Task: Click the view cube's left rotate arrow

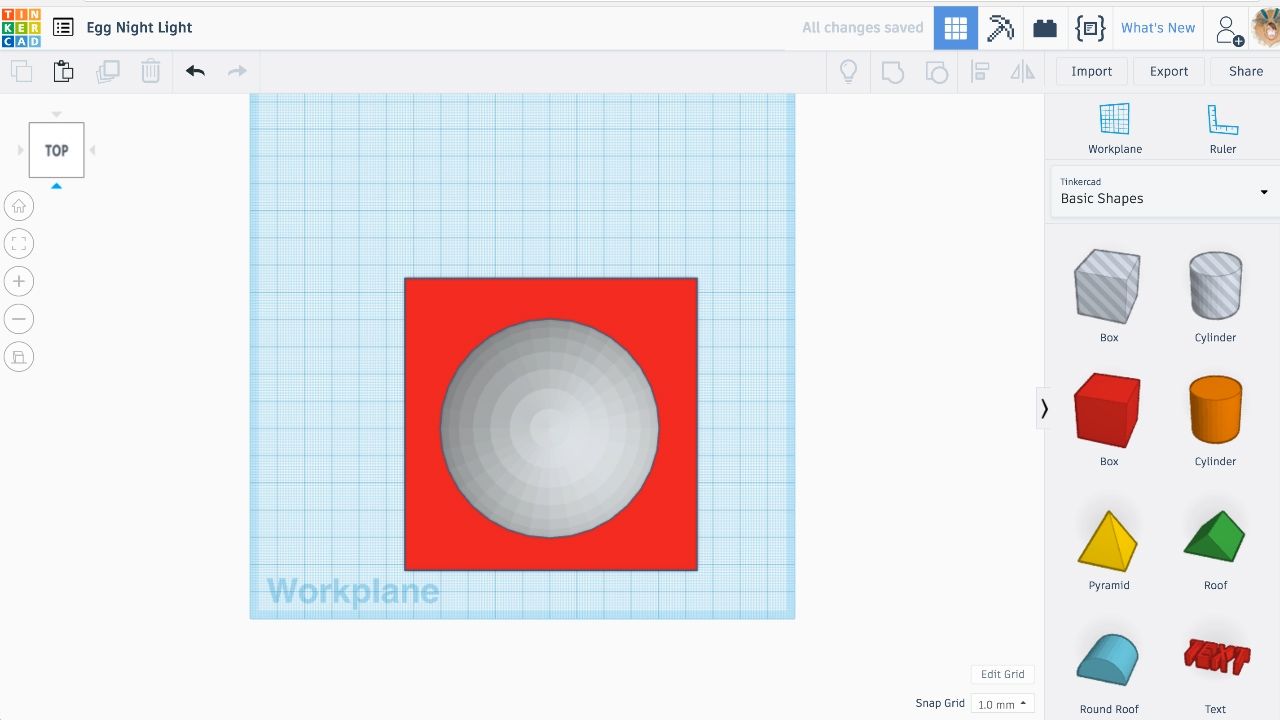Action: coord(20,150)
